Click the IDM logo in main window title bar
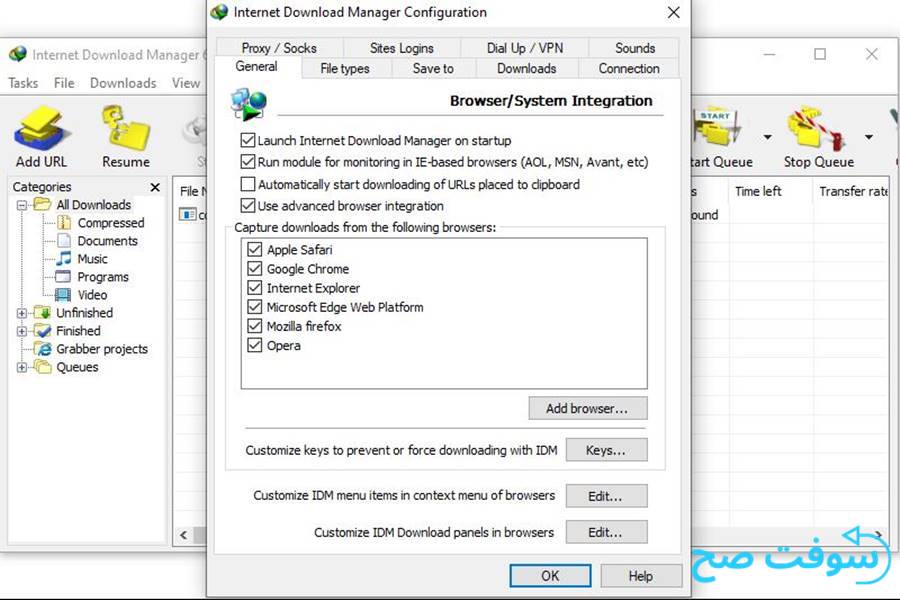This screenshot has width=900, height=600. [x=18, y=55]
